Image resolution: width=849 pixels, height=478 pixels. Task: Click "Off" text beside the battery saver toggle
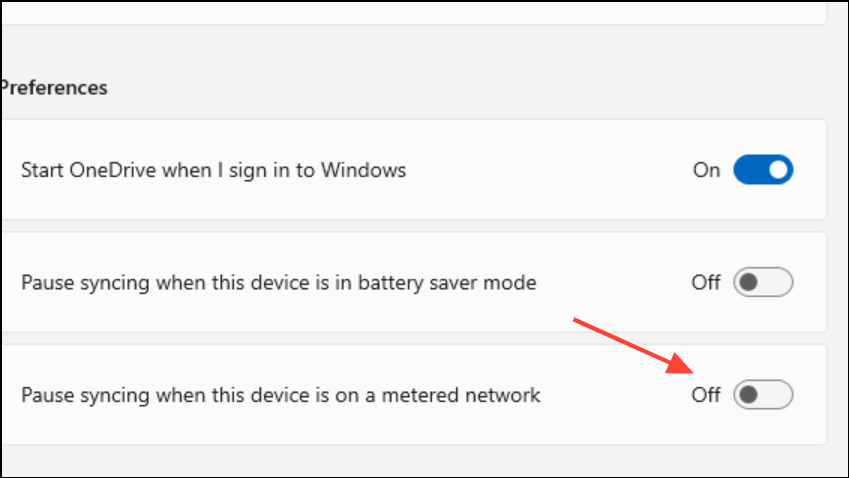(705, 283)
